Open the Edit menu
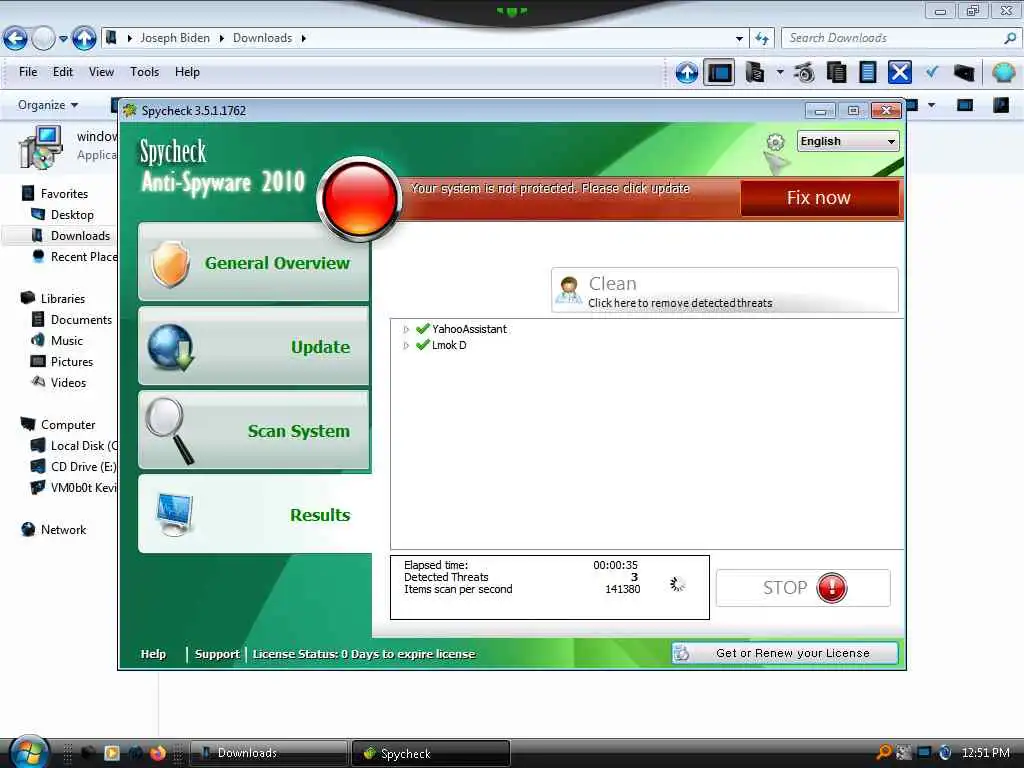 [x=63, y=72]
